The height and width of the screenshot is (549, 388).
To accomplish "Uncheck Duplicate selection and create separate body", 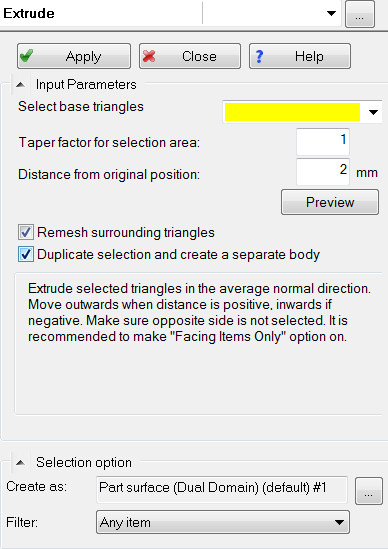I will click(26, 254).
